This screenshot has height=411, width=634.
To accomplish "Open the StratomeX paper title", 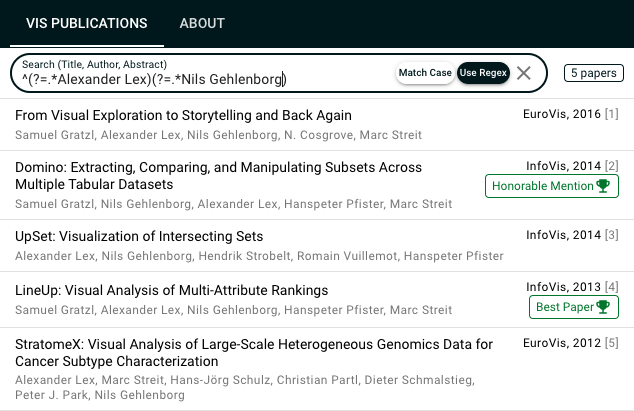I will click(x=254, y=353).
